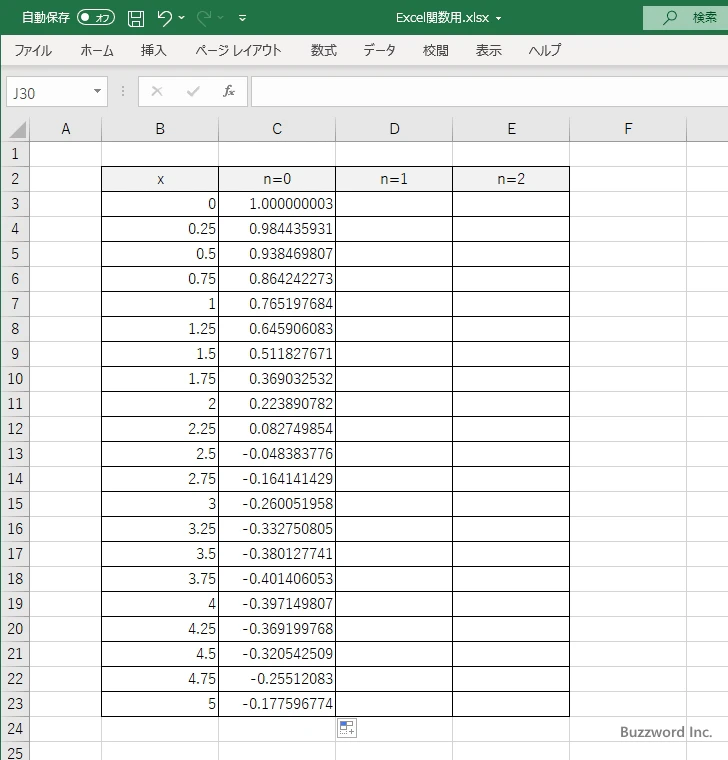Click cell with value 0.765197684
Image resolution: width=728 pixels, height=760 pixels.
coord(277,304)
